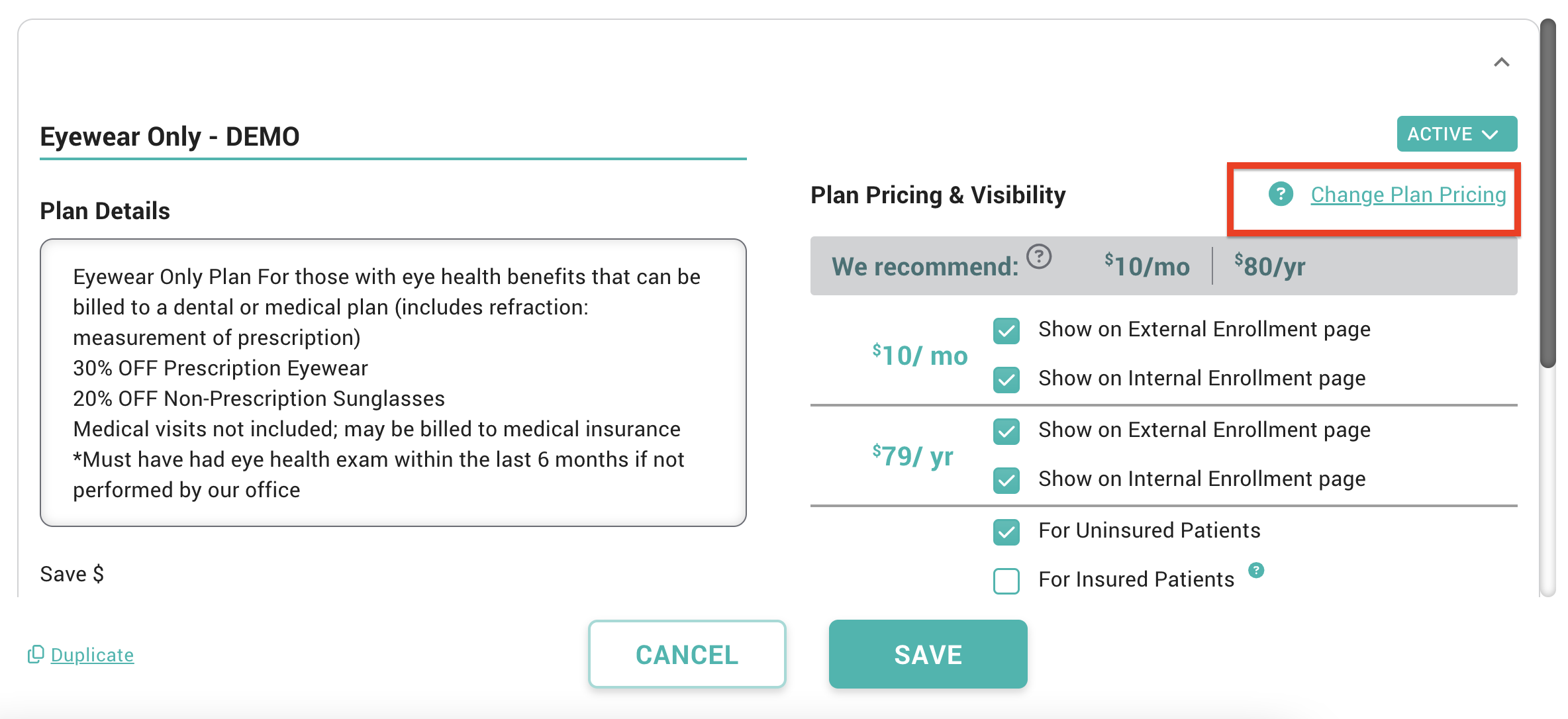Click help icon beside For Insured Patients

tap(1256, 570)
